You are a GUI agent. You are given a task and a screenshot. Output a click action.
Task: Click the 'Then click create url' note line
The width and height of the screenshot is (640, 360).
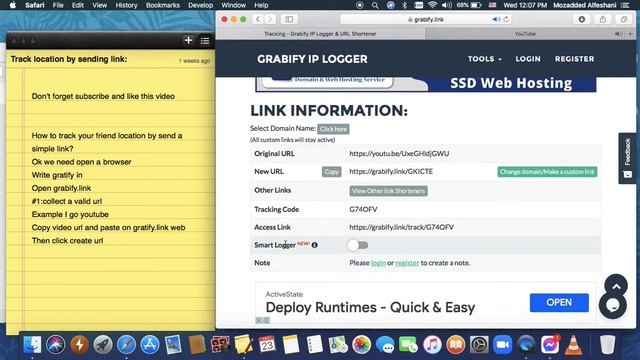click(67, 241)
